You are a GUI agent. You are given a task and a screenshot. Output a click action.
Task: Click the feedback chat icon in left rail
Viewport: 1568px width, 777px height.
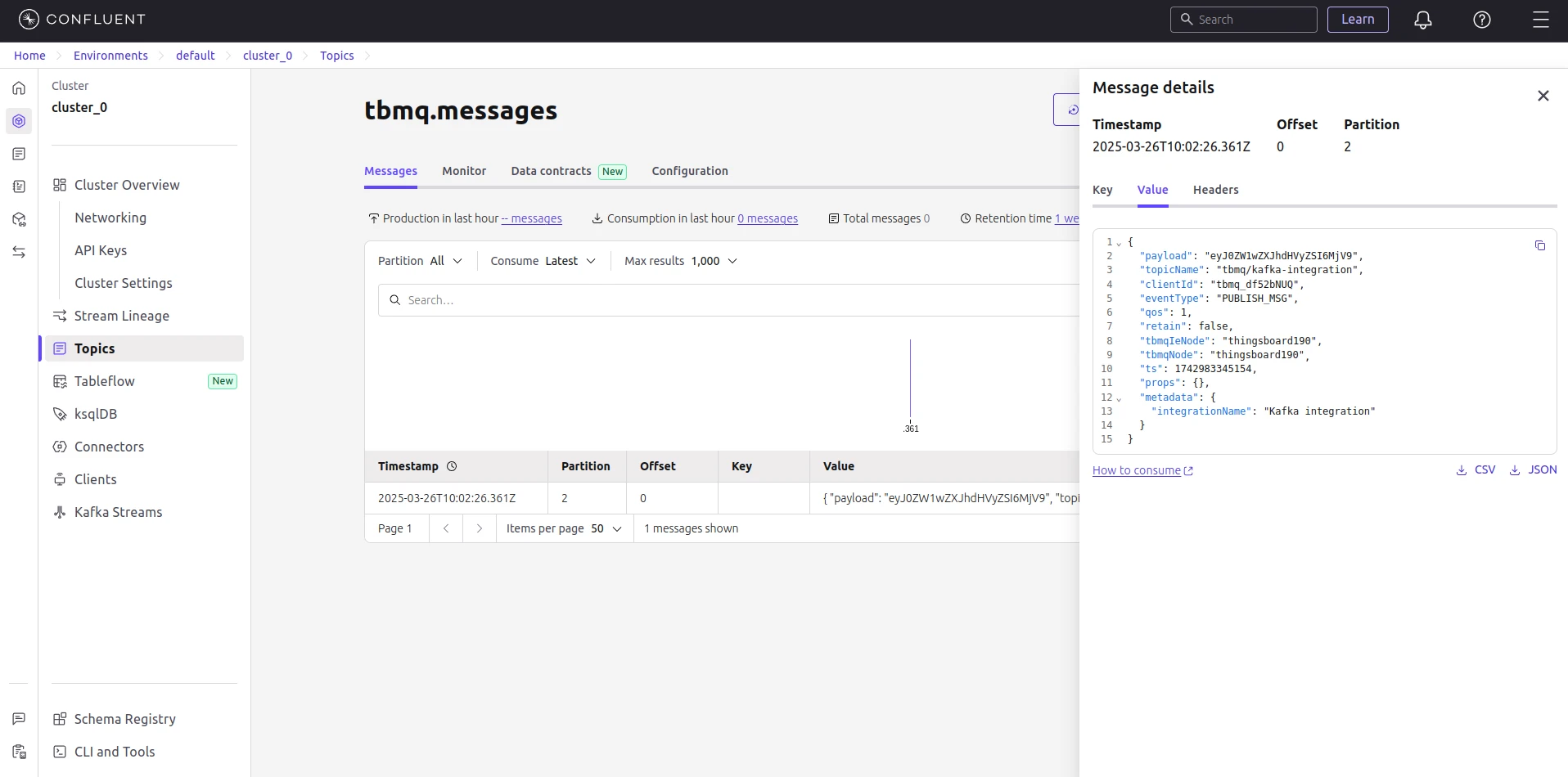[x=19, y=719]
